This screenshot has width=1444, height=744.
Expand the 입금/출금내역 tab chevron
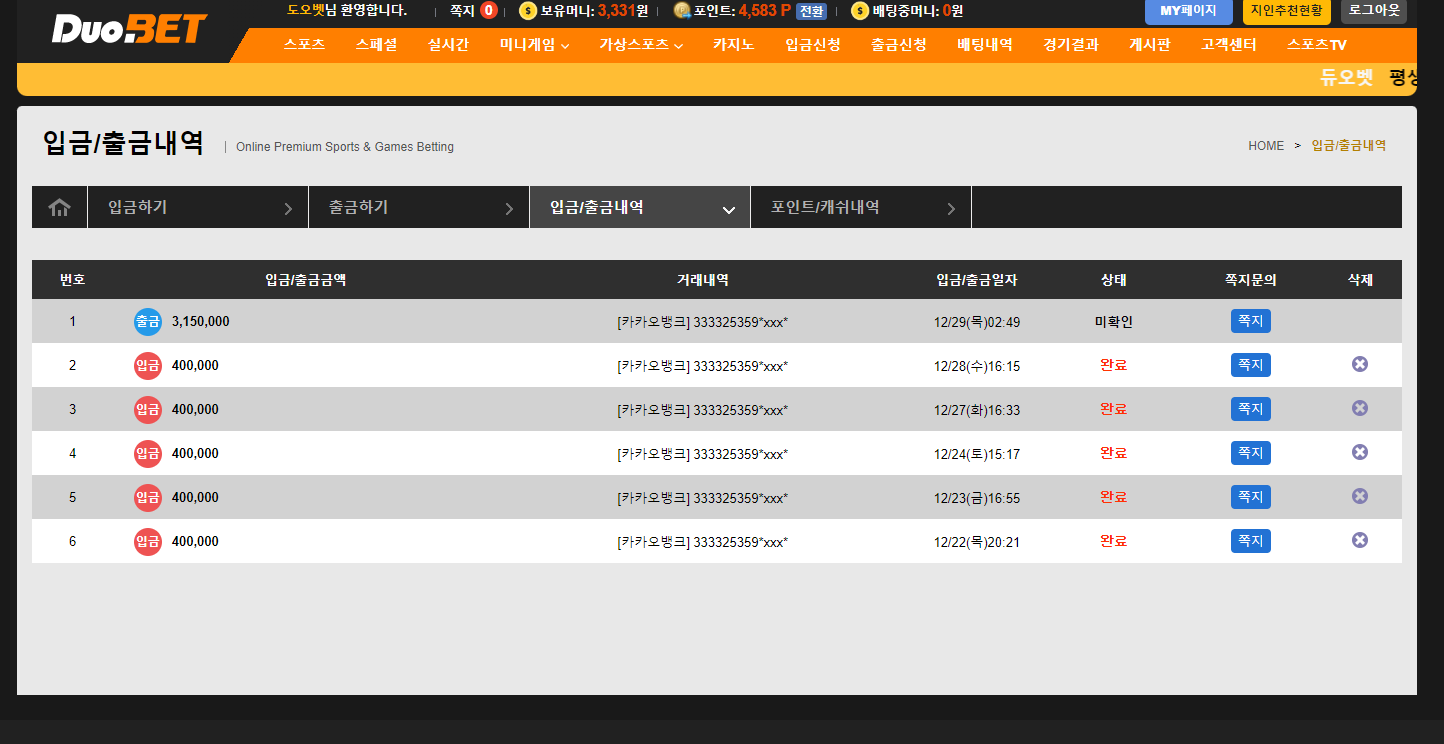(x=729, y=209)
